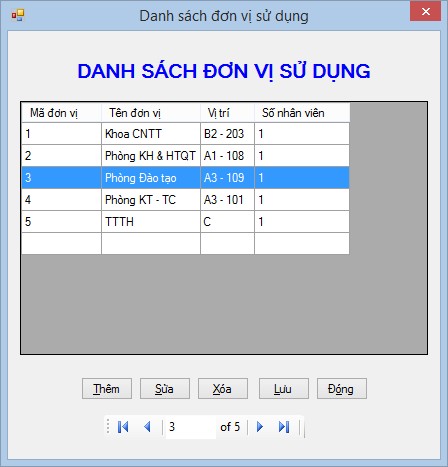Select the TTTH cell
This screenshot has height=467, width=448.
pos(151,222)
